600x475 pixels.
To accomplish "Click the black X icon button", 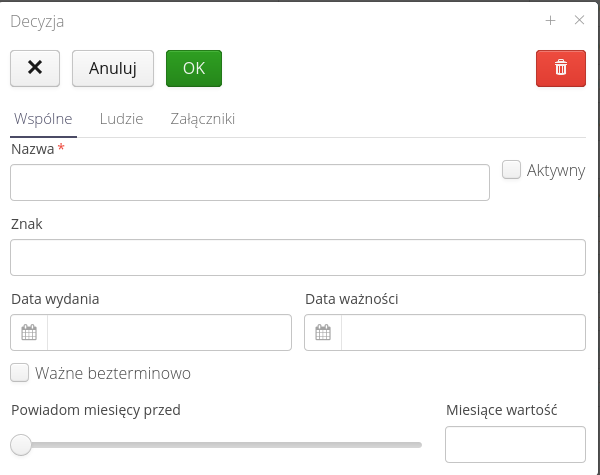I will coord(35,68).
